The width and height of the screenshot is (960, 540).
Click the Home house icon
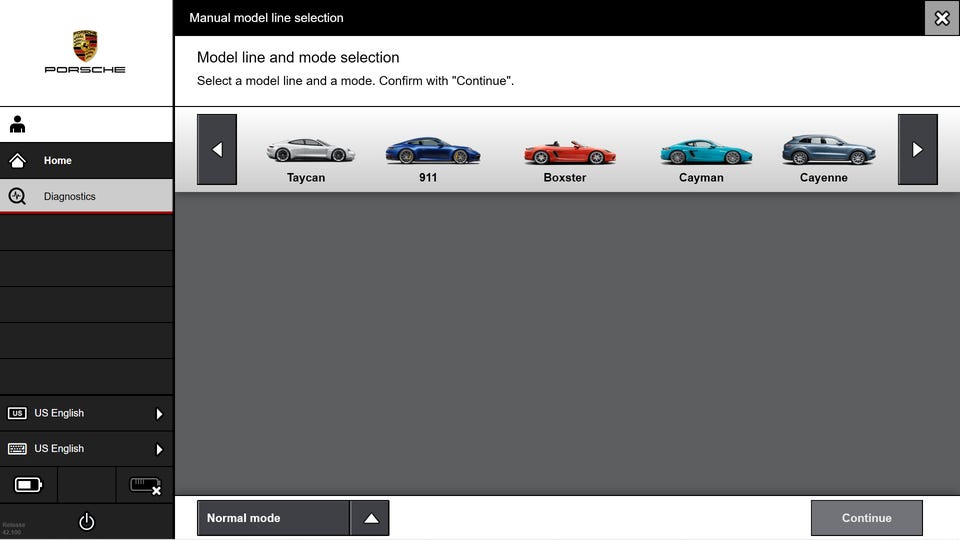pyautogui.click(x=17, y=160)
